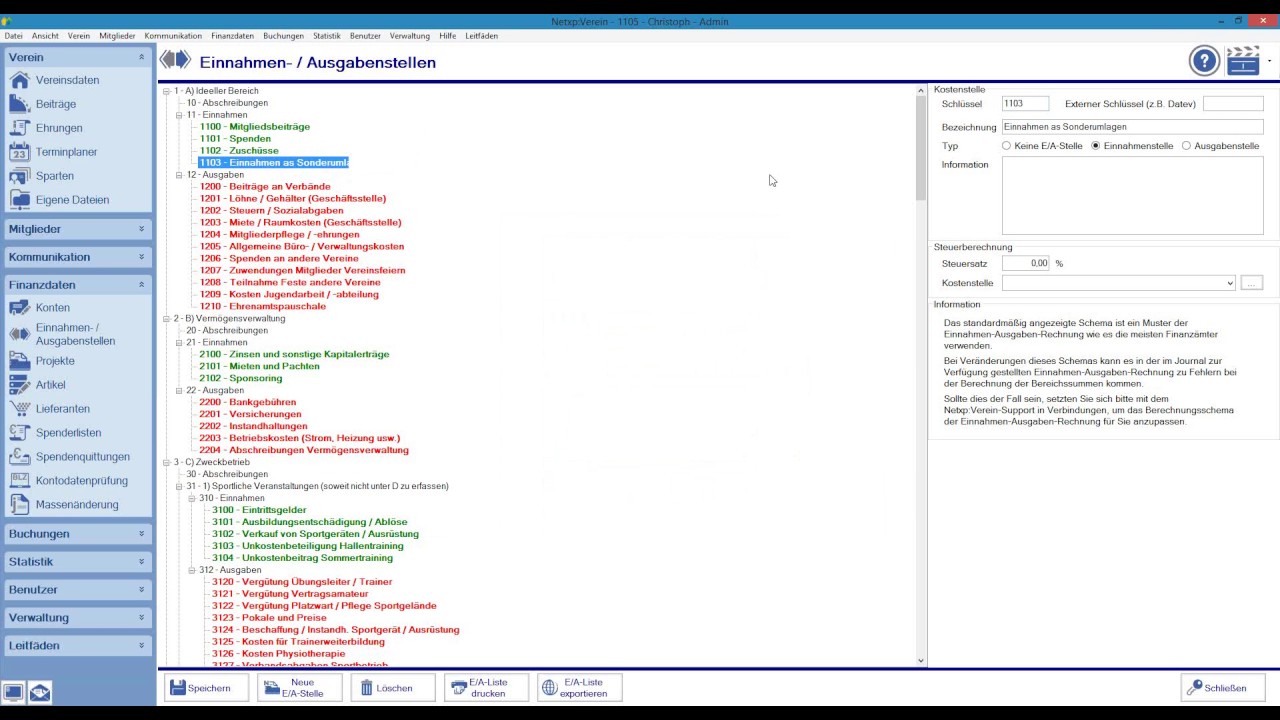The width and height of the screenshot is (1280, 720).
Task: Collapse the 2 - B) Vermögensverwaltung node
Action: (167, 319)
